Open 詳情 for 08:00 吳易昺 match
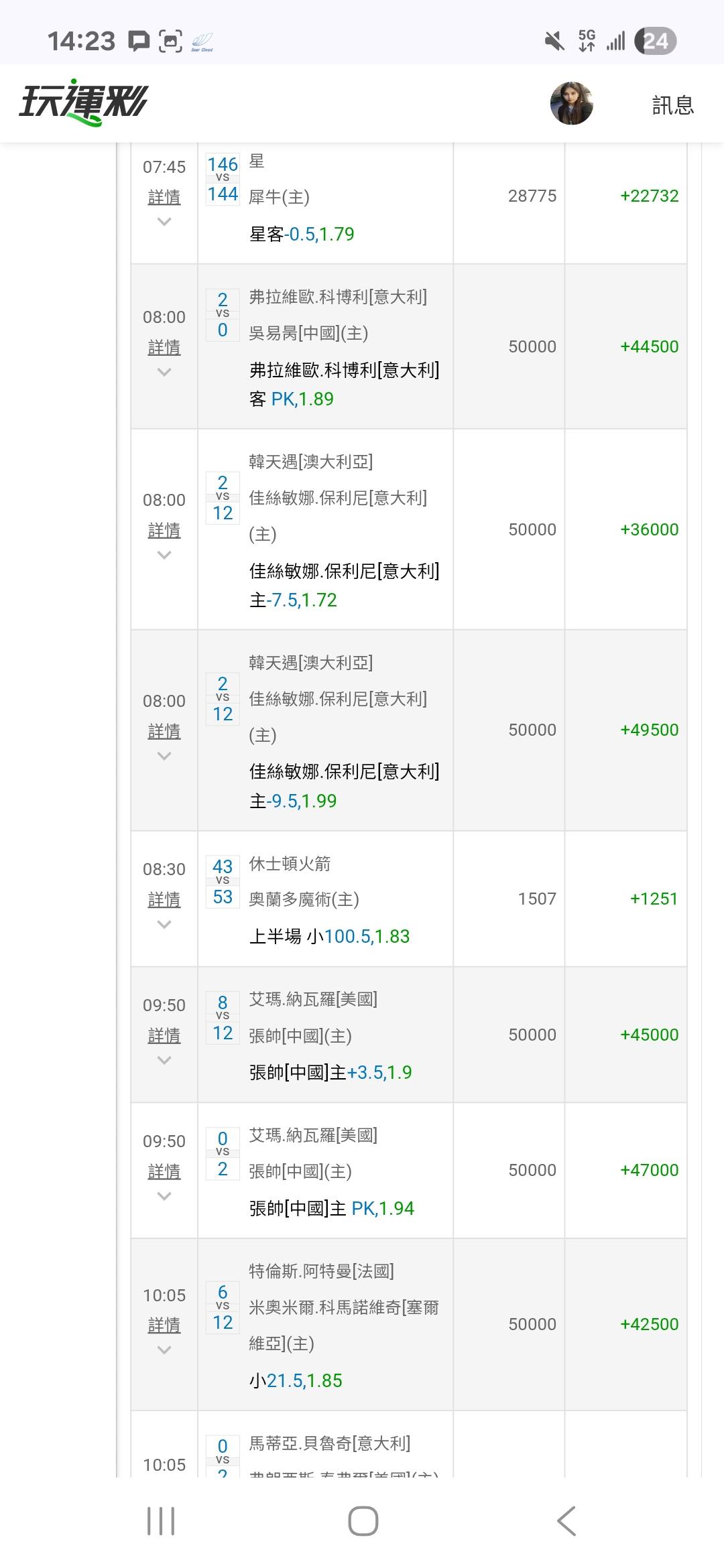 pyautogui.click(x=164, y=347)
